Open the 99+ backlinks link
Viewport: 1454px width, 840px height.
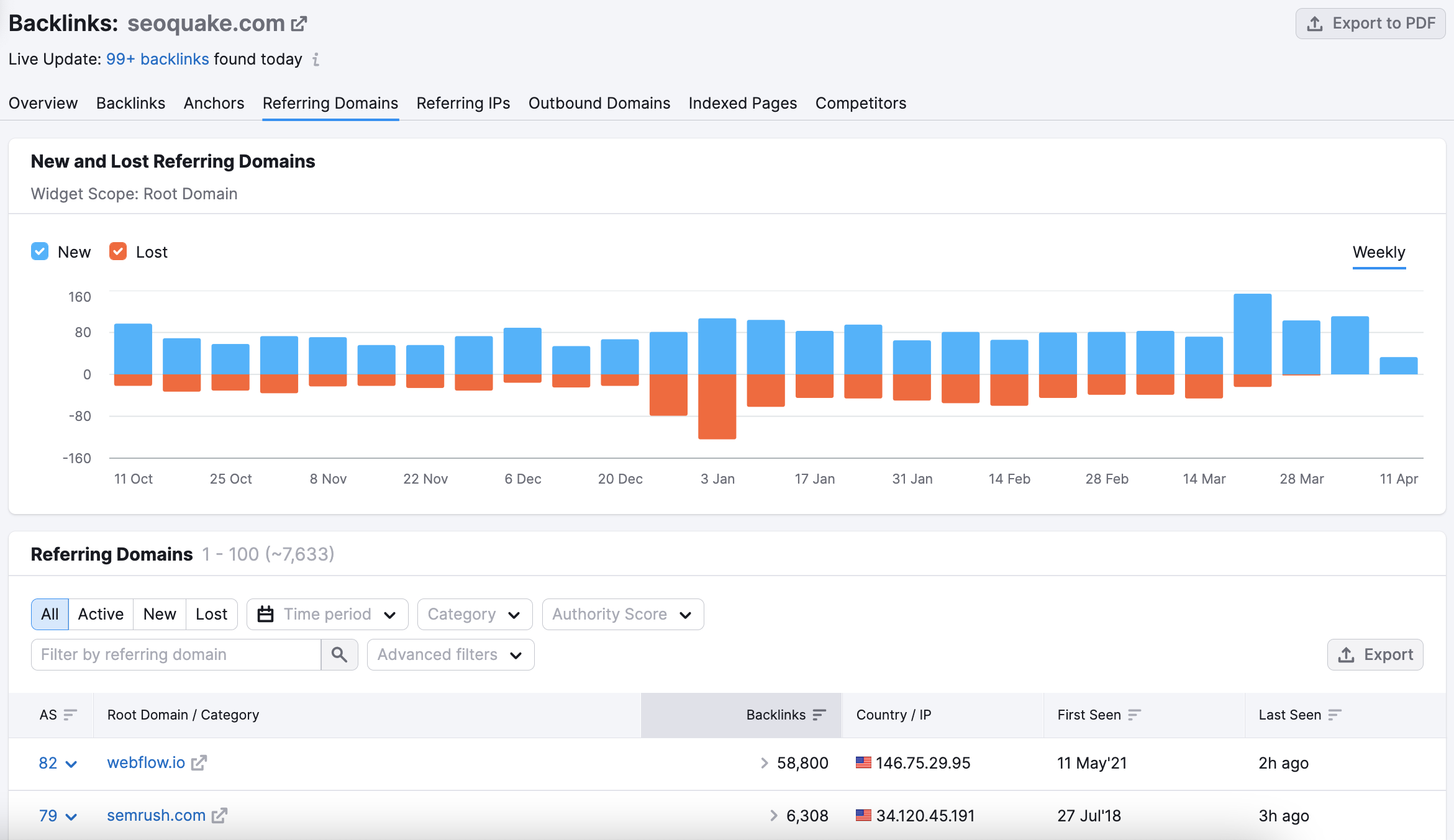(x=157, y=59)
